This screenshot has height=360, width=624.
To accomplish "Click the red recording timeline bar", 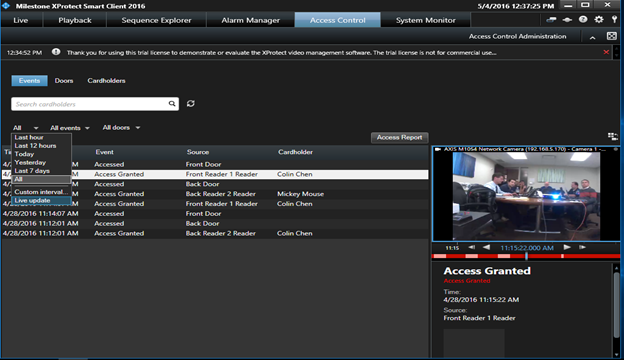I will point(526,256).
